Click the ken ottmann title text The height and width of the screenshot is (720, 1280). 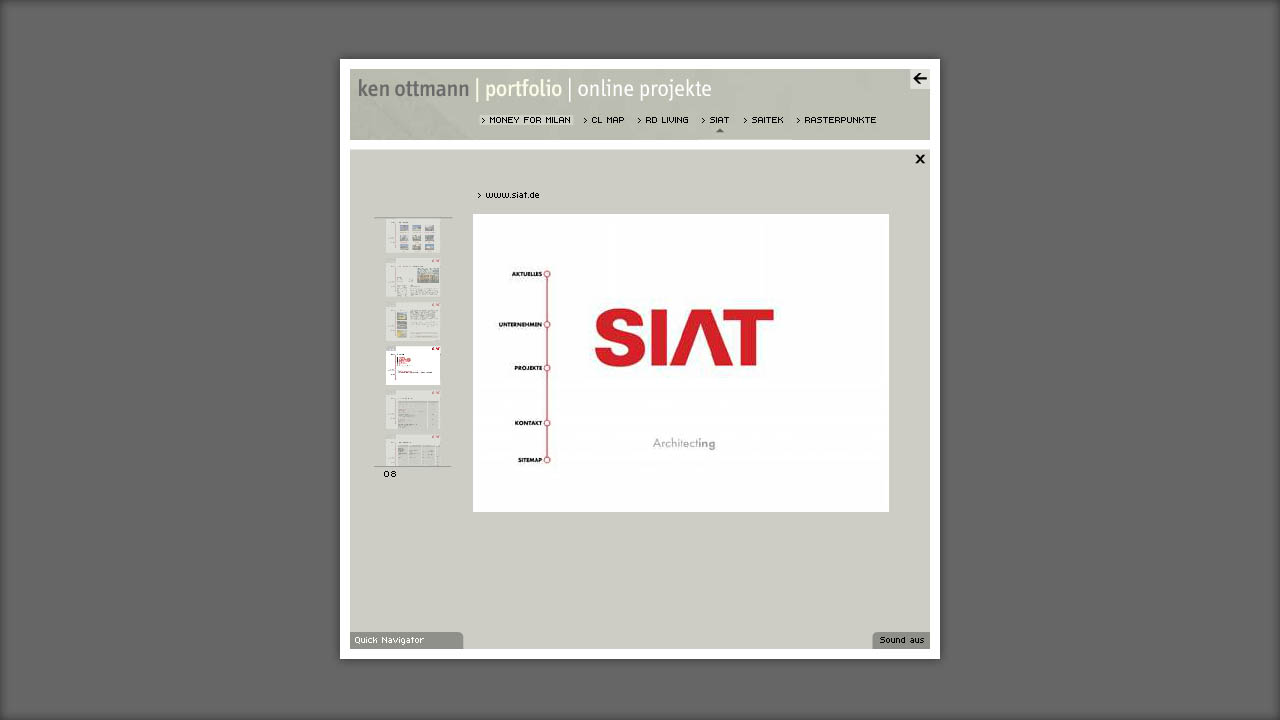(413, 89)
